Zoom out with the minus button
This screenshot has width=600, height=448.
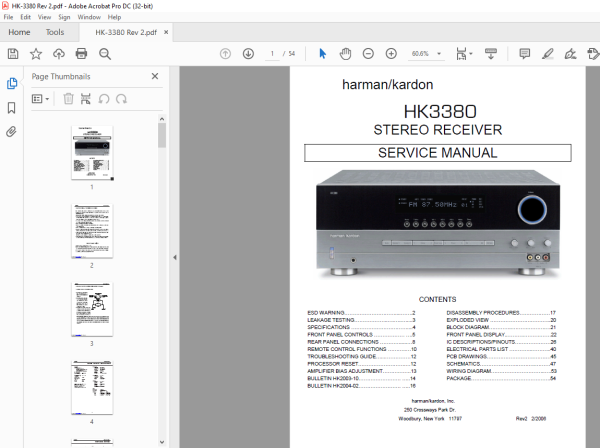click(x=368, y=54)
